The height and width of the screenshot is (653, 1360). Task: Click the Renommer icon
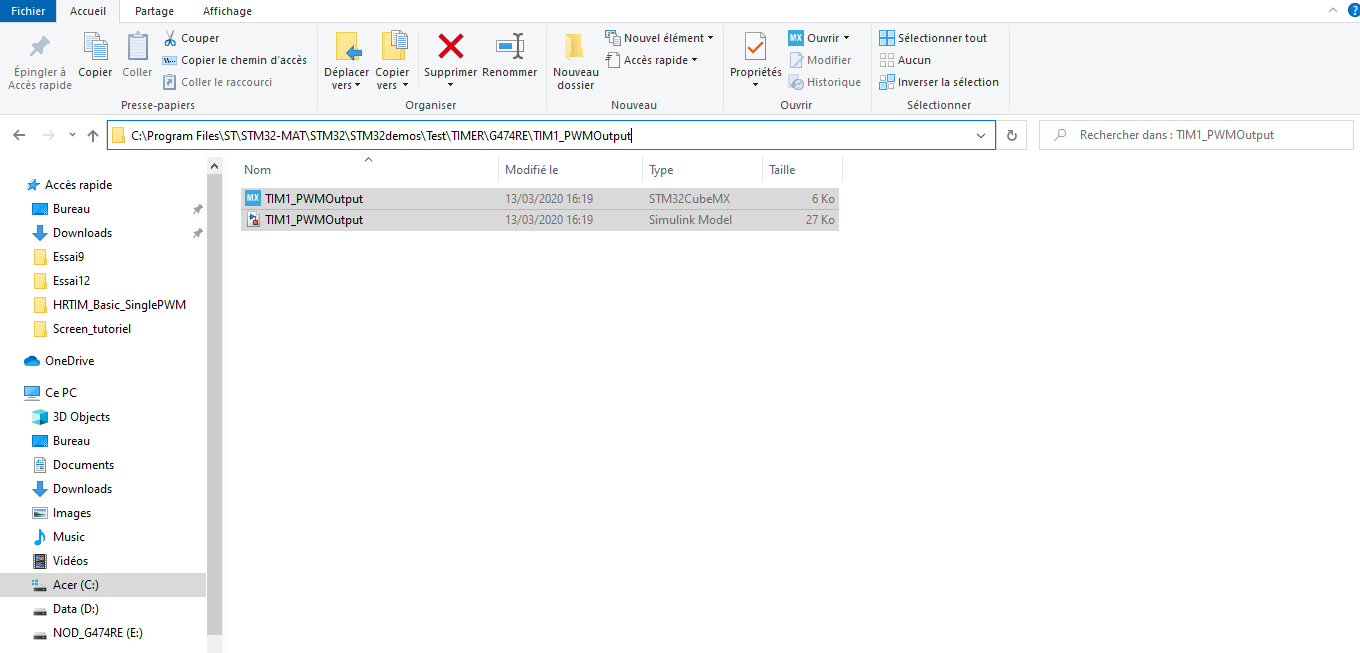pyautogui.click(x=510, y=46)
